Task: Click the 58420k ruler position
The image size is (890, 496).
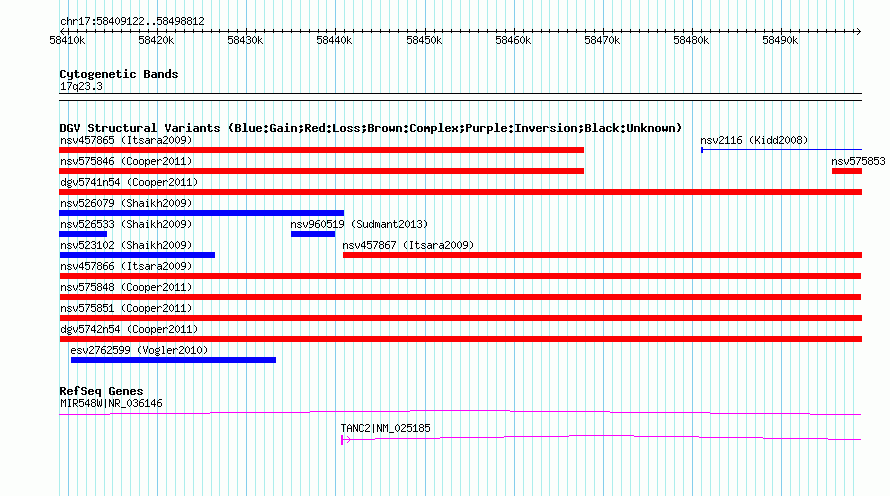Action: 156,40
